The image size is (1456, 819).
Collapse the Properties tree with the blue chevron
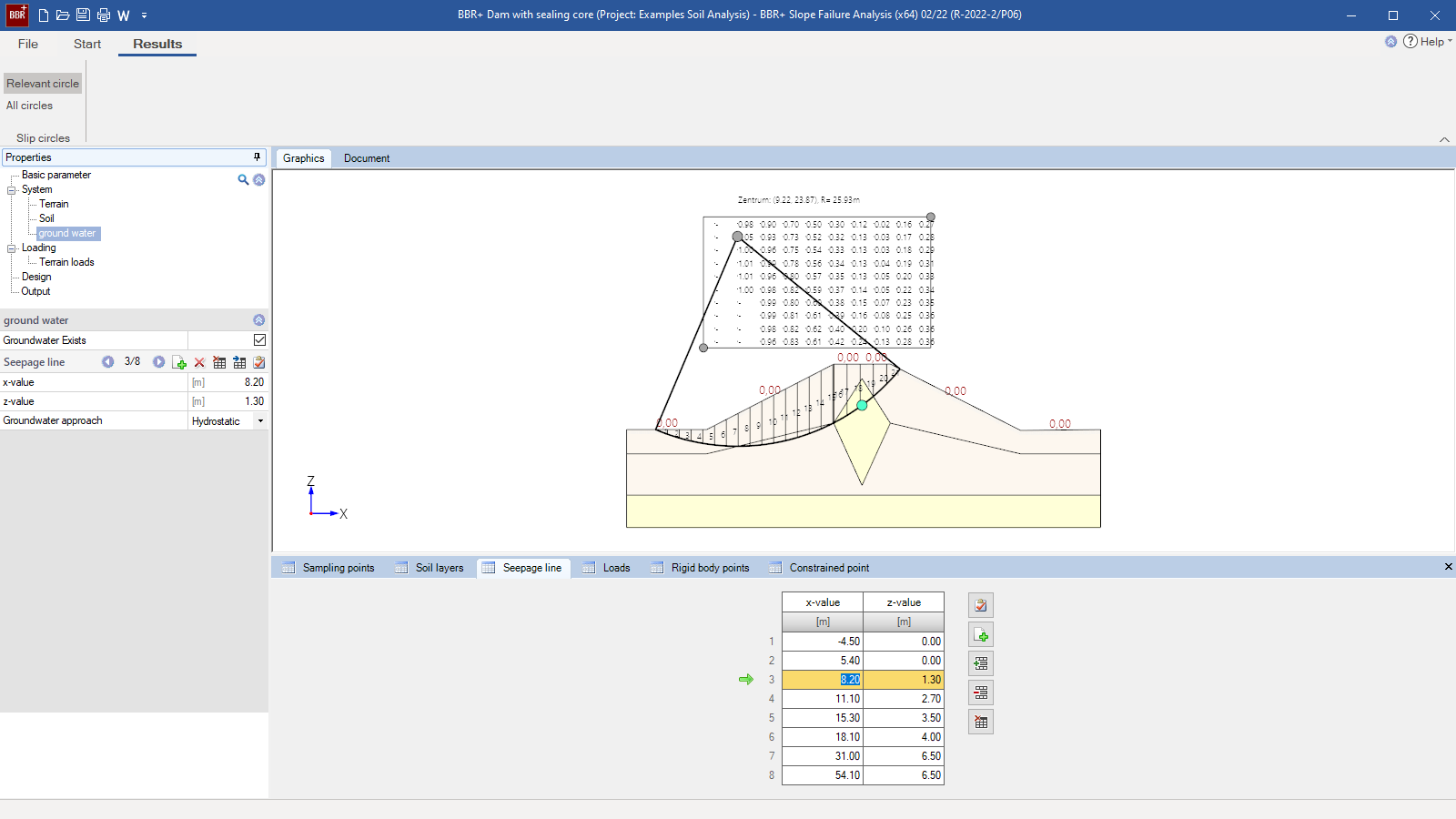click(x=259, y=180)
